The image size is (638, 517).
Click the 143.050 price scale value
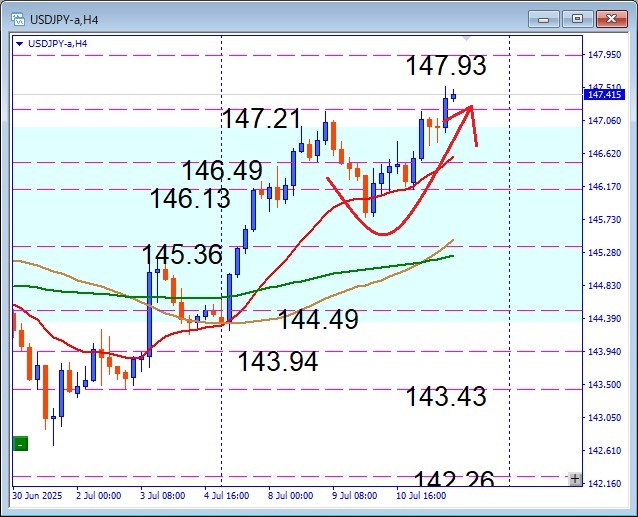click(x=605, y=418)
